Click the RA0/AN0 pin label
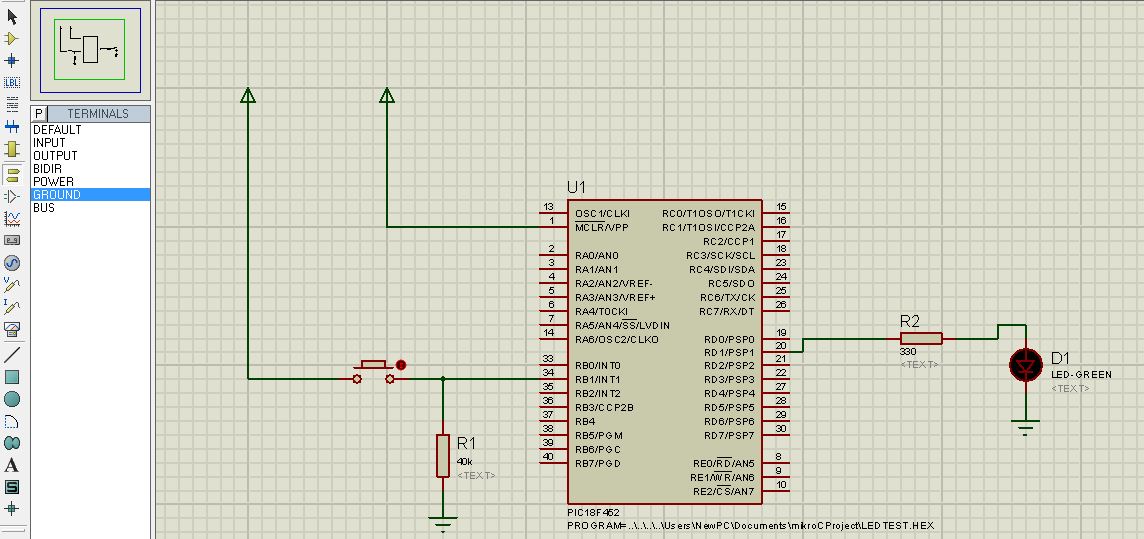Viewport: 1144px width, 539px height. pos(596,256)
